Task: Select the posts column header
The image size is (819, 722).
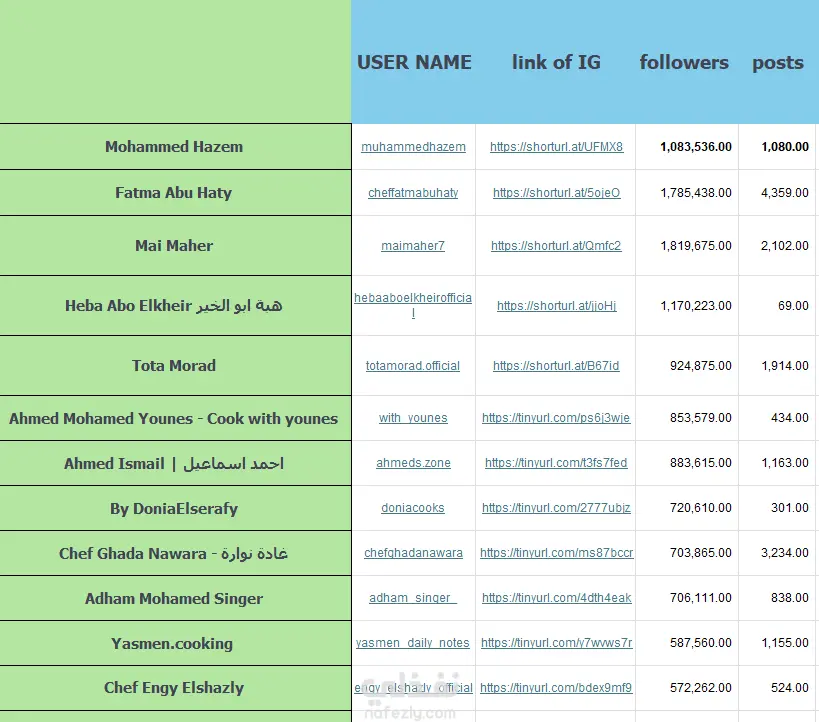Action: coord(778,62)
